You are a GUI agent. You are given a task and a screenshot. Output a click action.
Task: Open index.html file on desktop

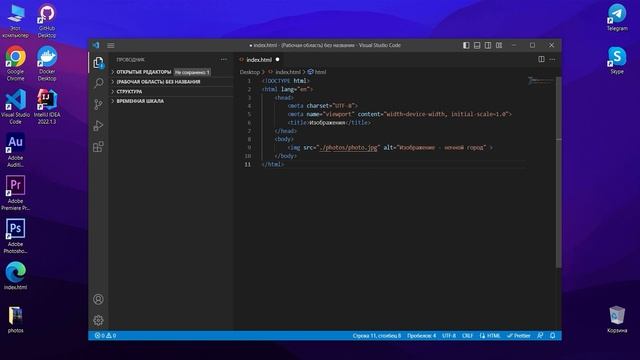[16, 276]
